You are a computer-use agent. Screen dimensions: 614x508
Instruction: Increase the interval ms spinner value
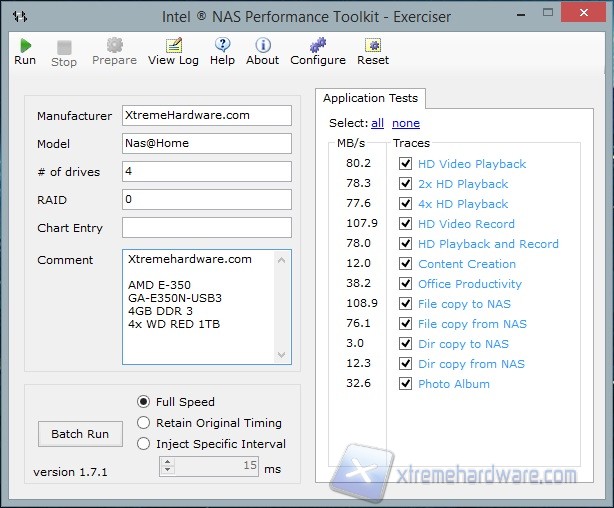tap(167, 462)
